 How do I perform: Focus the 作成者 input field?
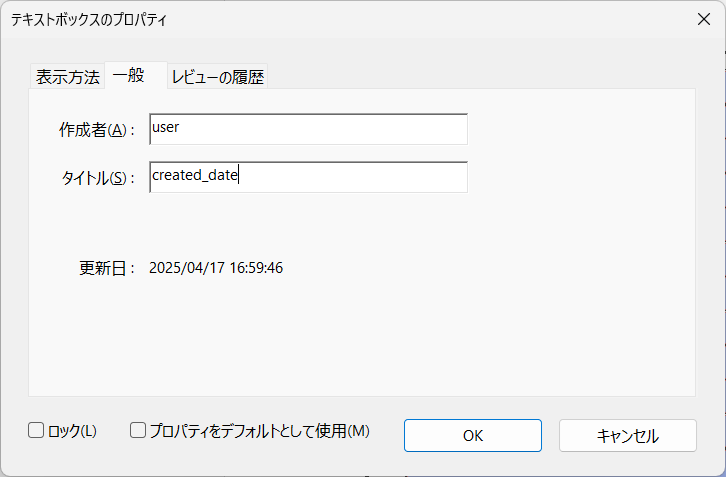click(308, 129)
